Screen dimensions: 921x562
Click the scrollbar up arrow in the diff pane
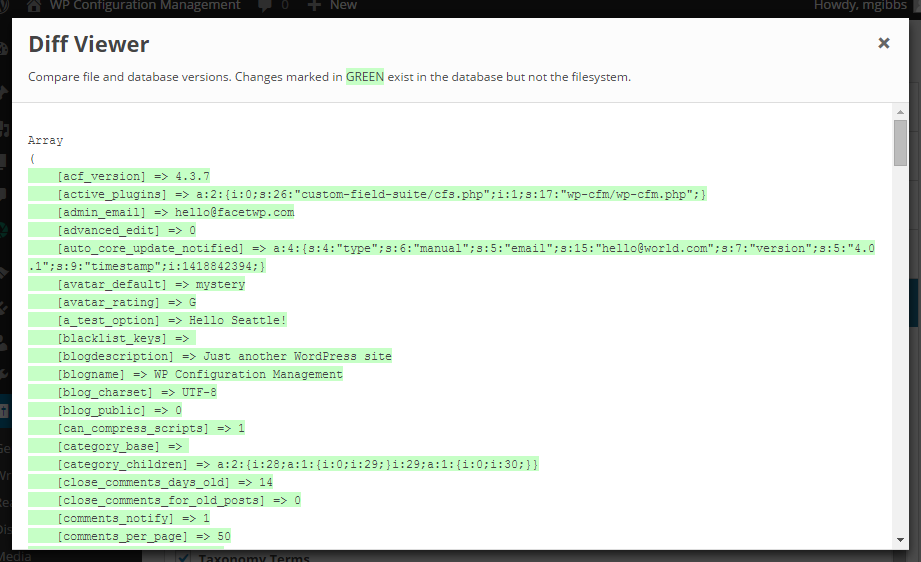click(x=900, y=112)
